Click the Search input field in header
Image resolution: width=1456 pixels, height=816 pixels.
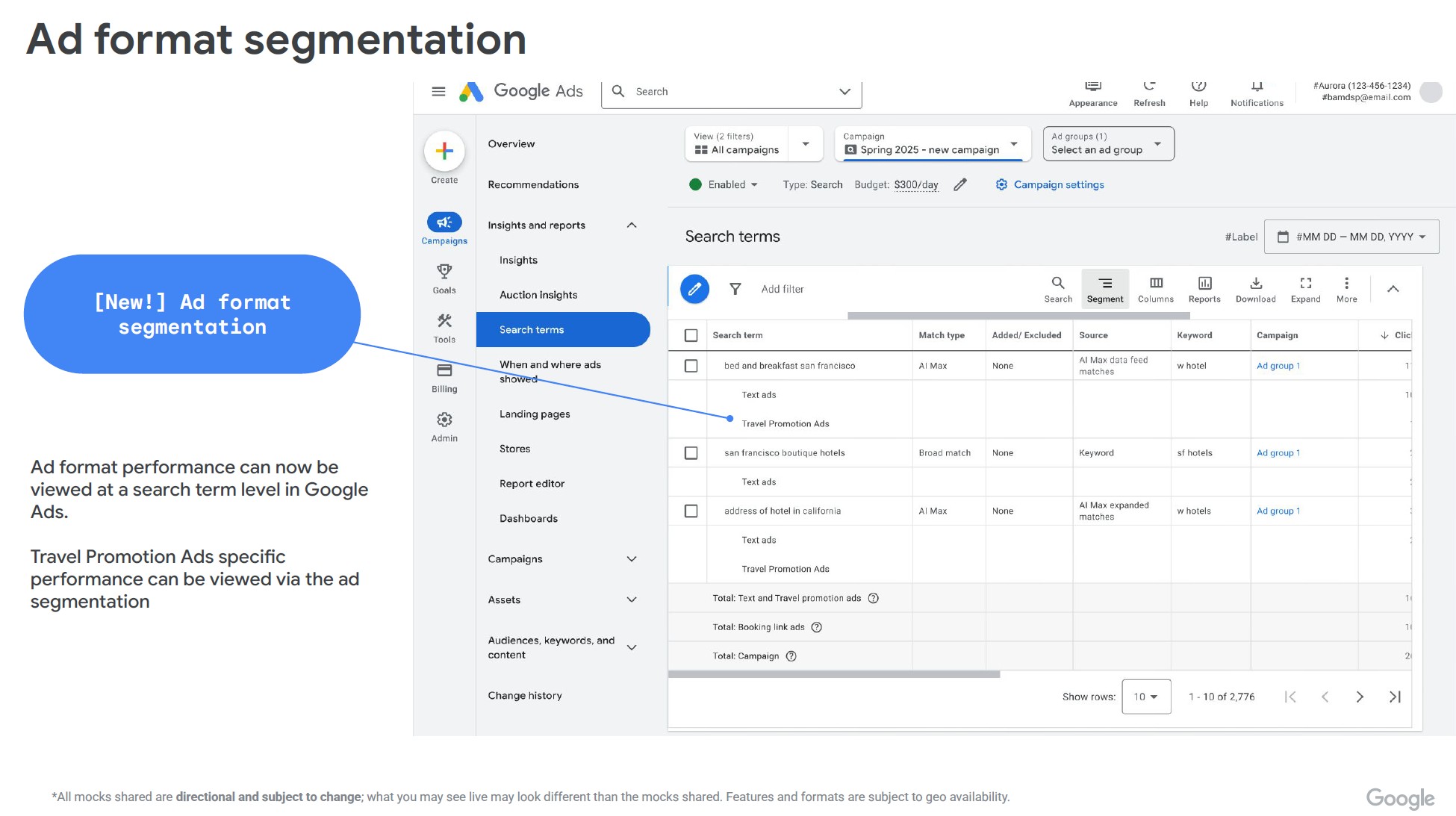click(x=730, y=91)
